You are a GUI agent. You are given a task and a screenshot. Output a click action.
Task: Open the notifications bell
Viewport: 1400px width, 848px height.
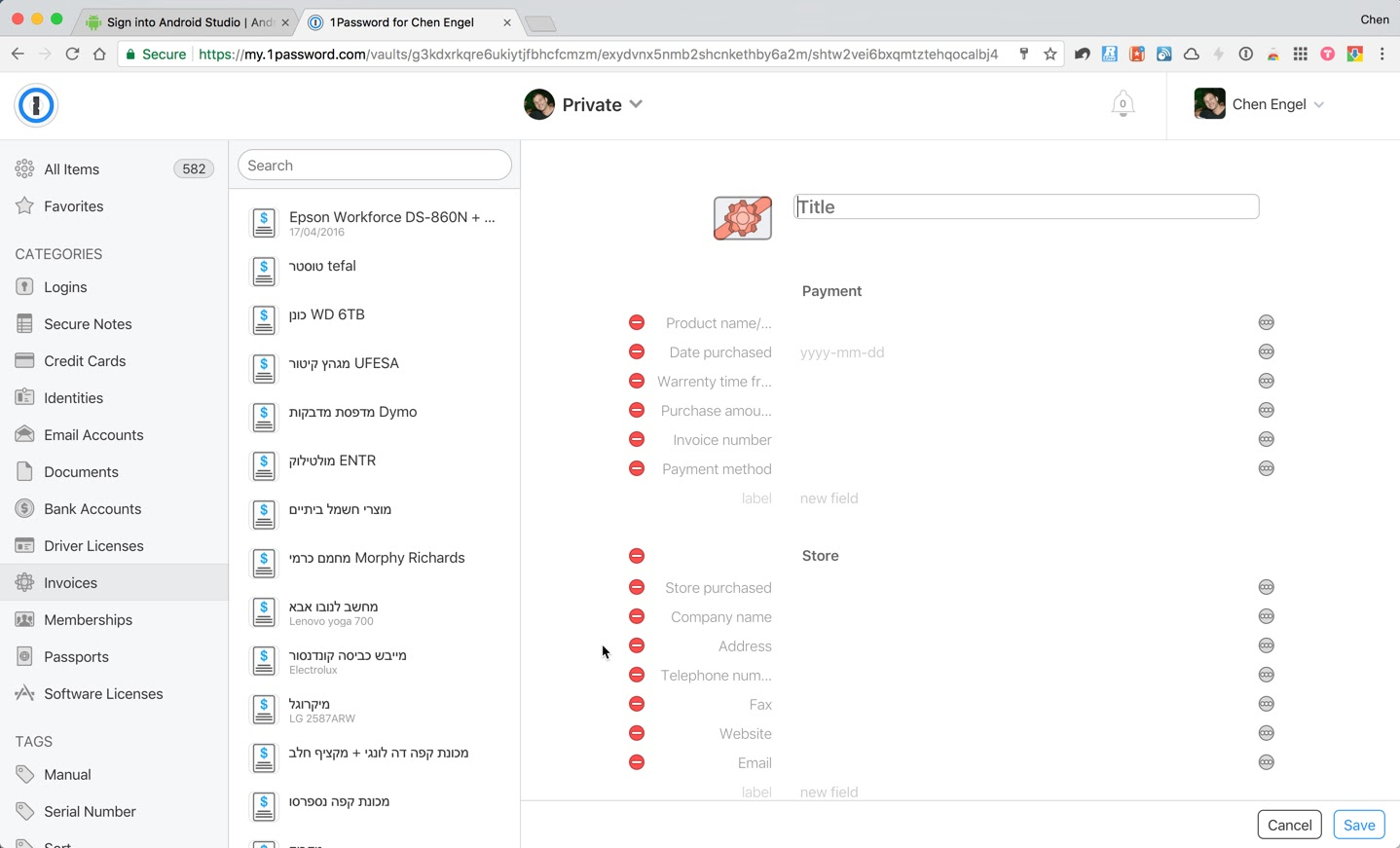1123,104
